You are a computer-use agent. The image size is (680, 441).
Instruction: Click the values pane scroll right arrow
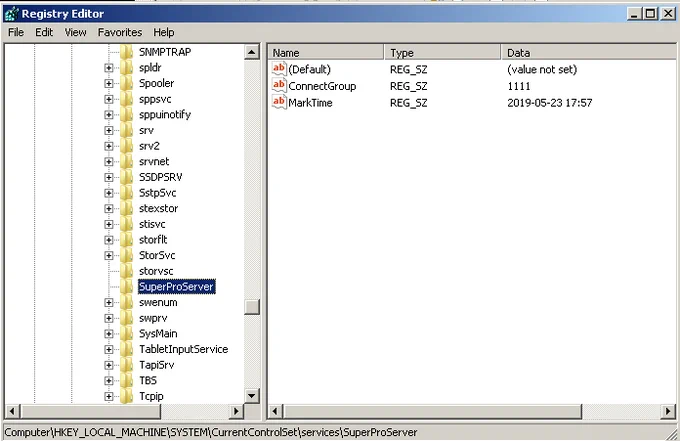pos(668,411)
